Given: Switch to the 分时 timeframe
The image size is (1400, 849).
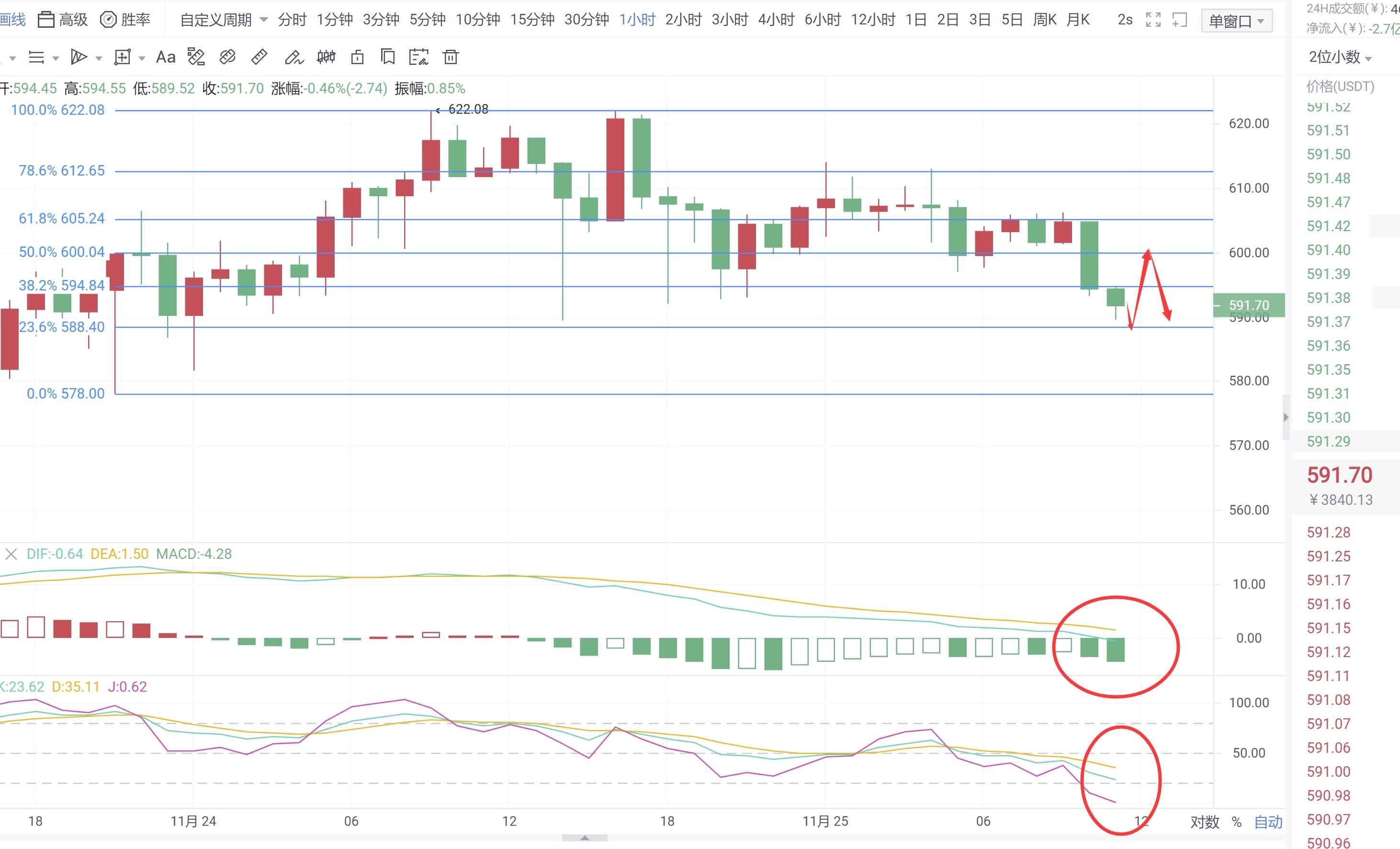Looking at the screenshot, I should pos(292,20).
